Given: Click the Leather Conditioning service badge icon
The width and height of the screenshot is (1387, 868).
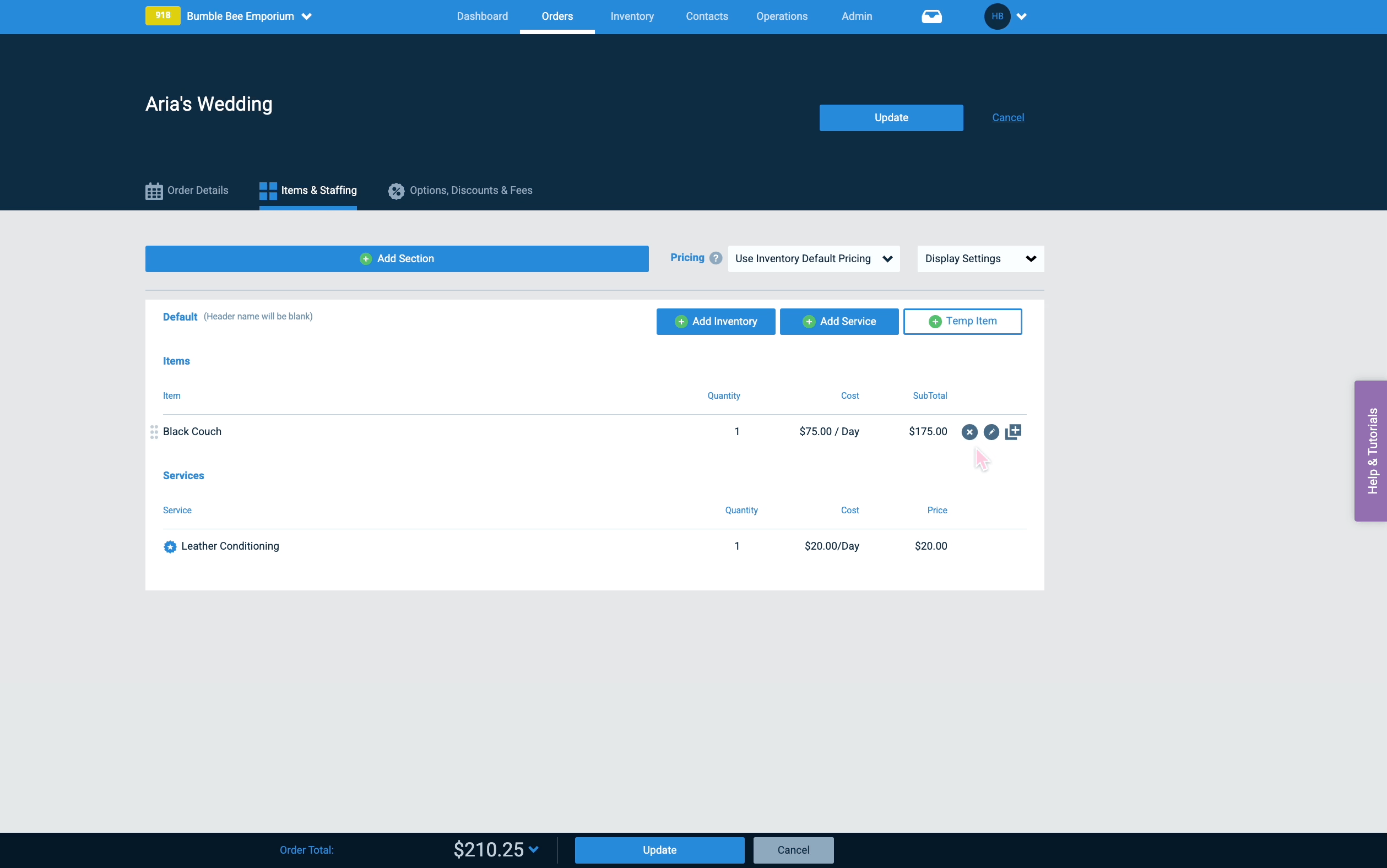Looking at the screenshot, I should 170,546.
